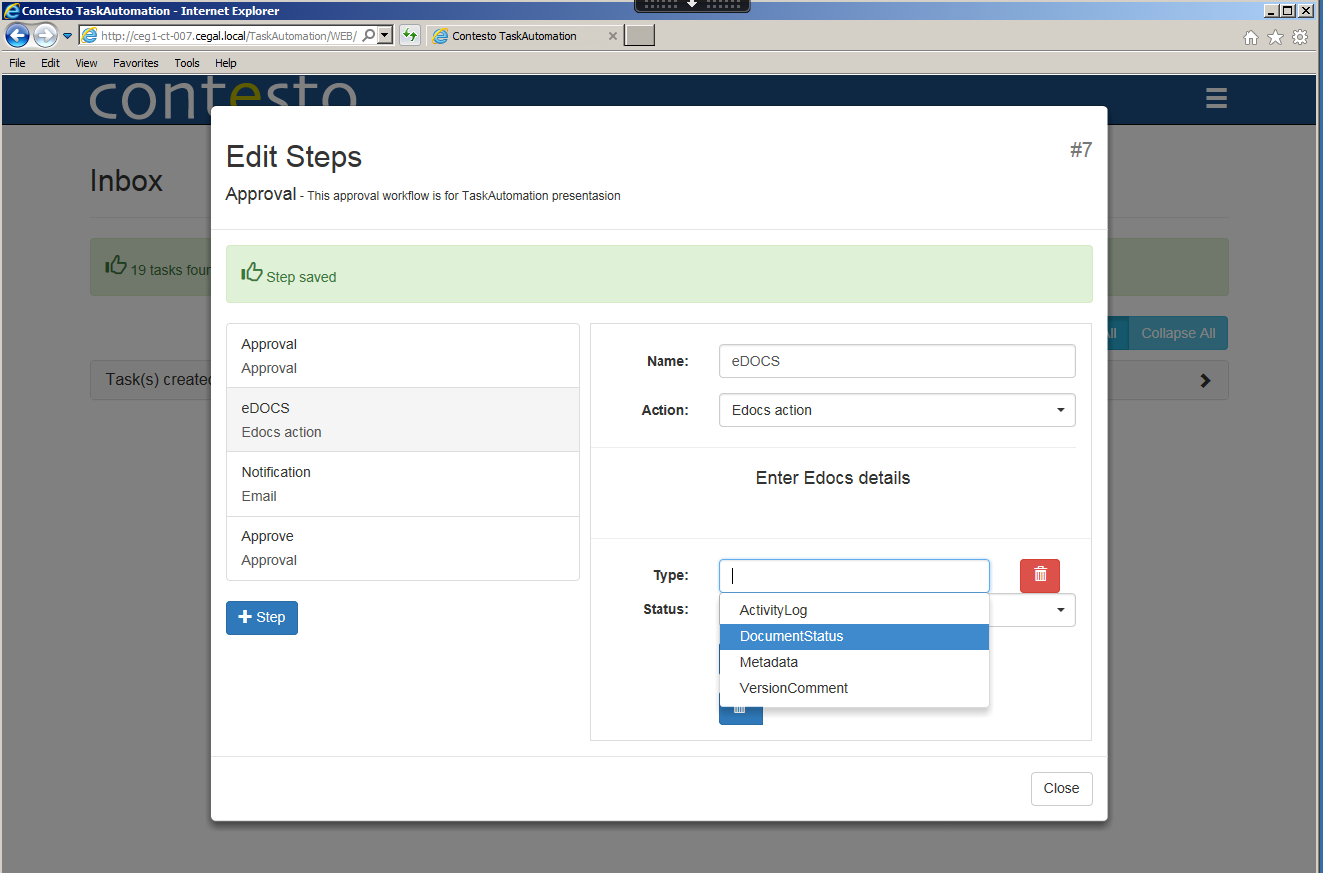Click the Edit Steps dialog title
The height and width of the screenshot is (873, 1323).
[x=294, y=157]
